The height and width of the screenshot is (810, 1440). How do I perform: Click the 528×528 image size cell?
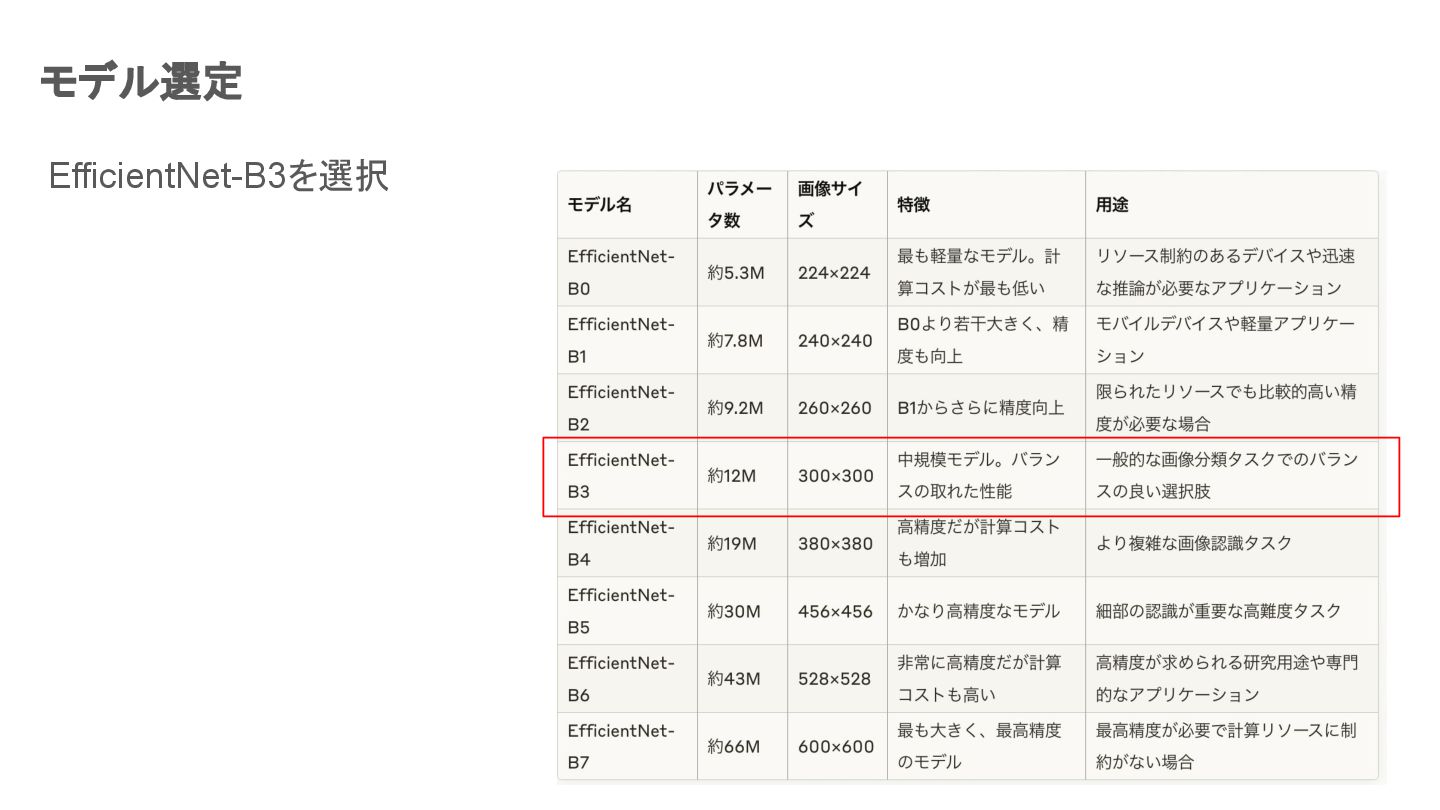click(835, 679)
